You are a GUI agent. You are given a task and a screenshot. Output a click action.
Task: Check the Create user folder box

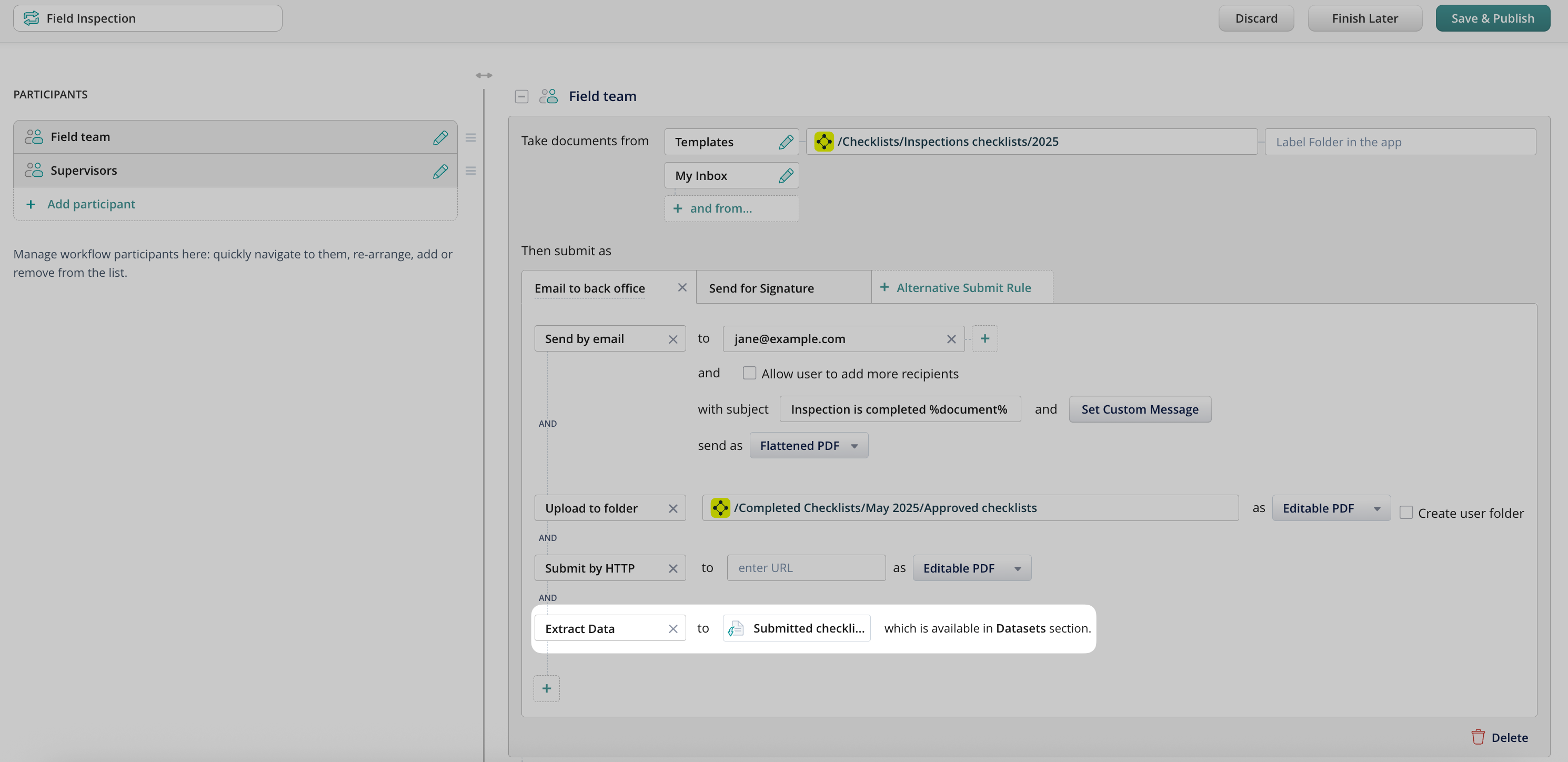tap(1405, 513)
